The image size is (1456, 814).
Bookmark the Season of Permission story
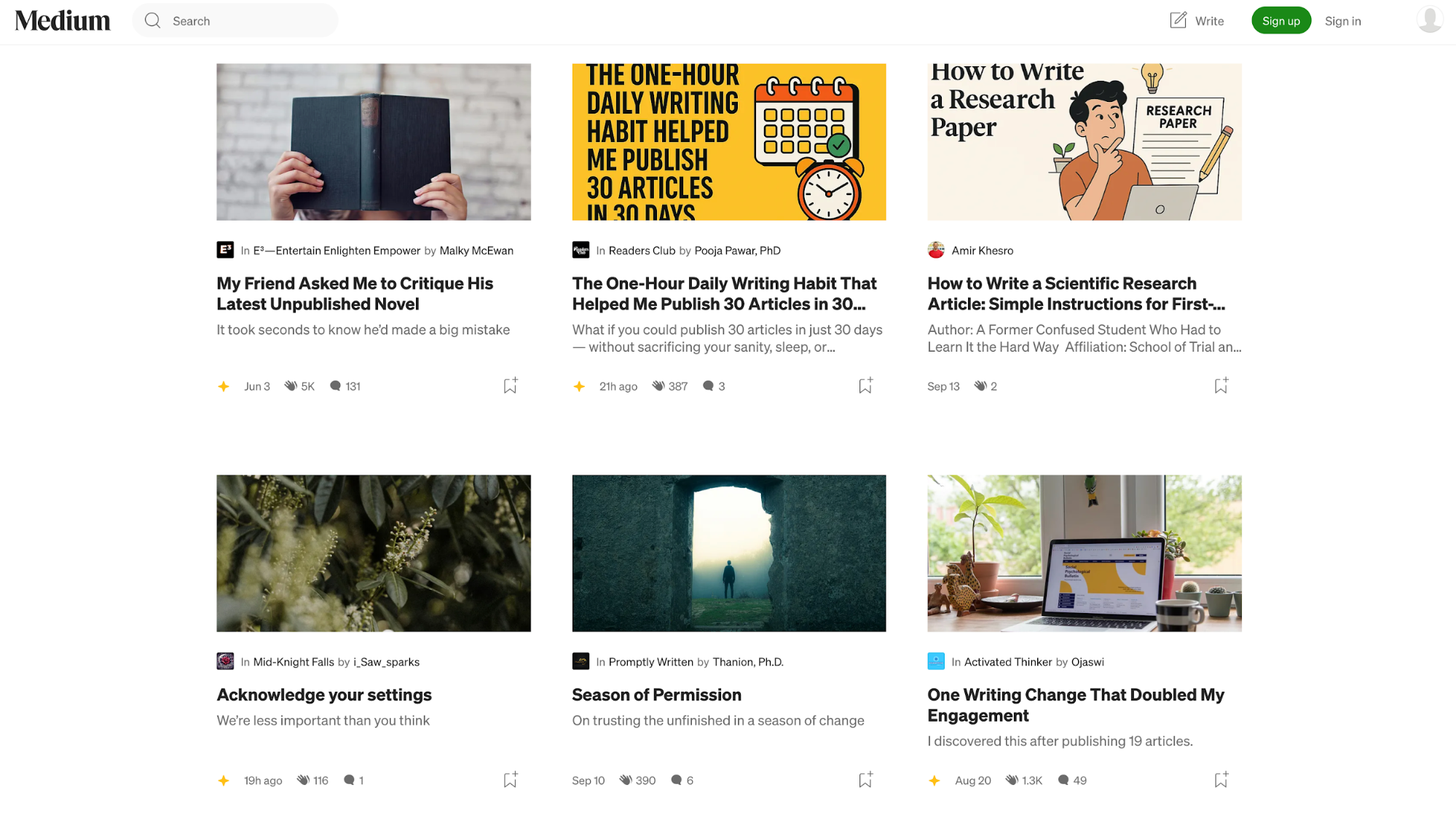point(865,779)
